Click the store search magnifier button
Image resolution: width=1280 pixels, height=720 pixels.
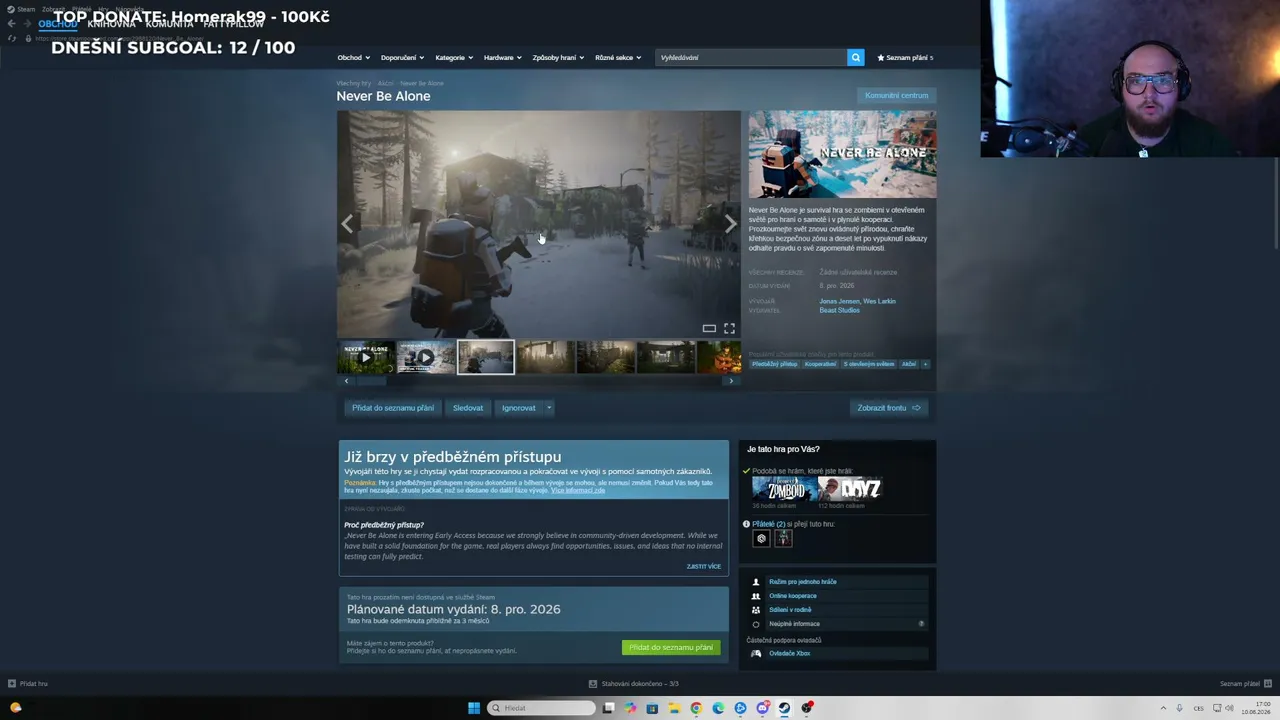click(x=855, y=57)
